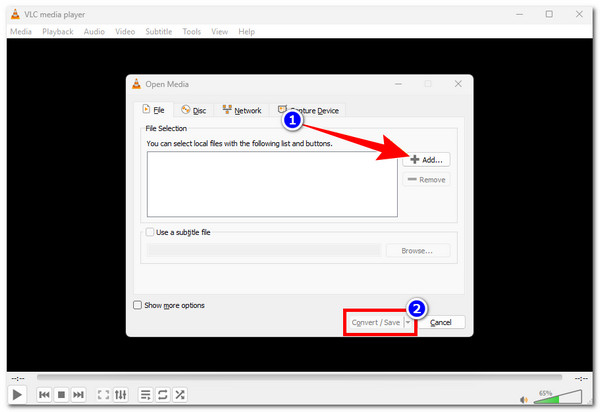This screenshot has height=412, width=600.
Task: Open the Playback menu
Action: 58,32
